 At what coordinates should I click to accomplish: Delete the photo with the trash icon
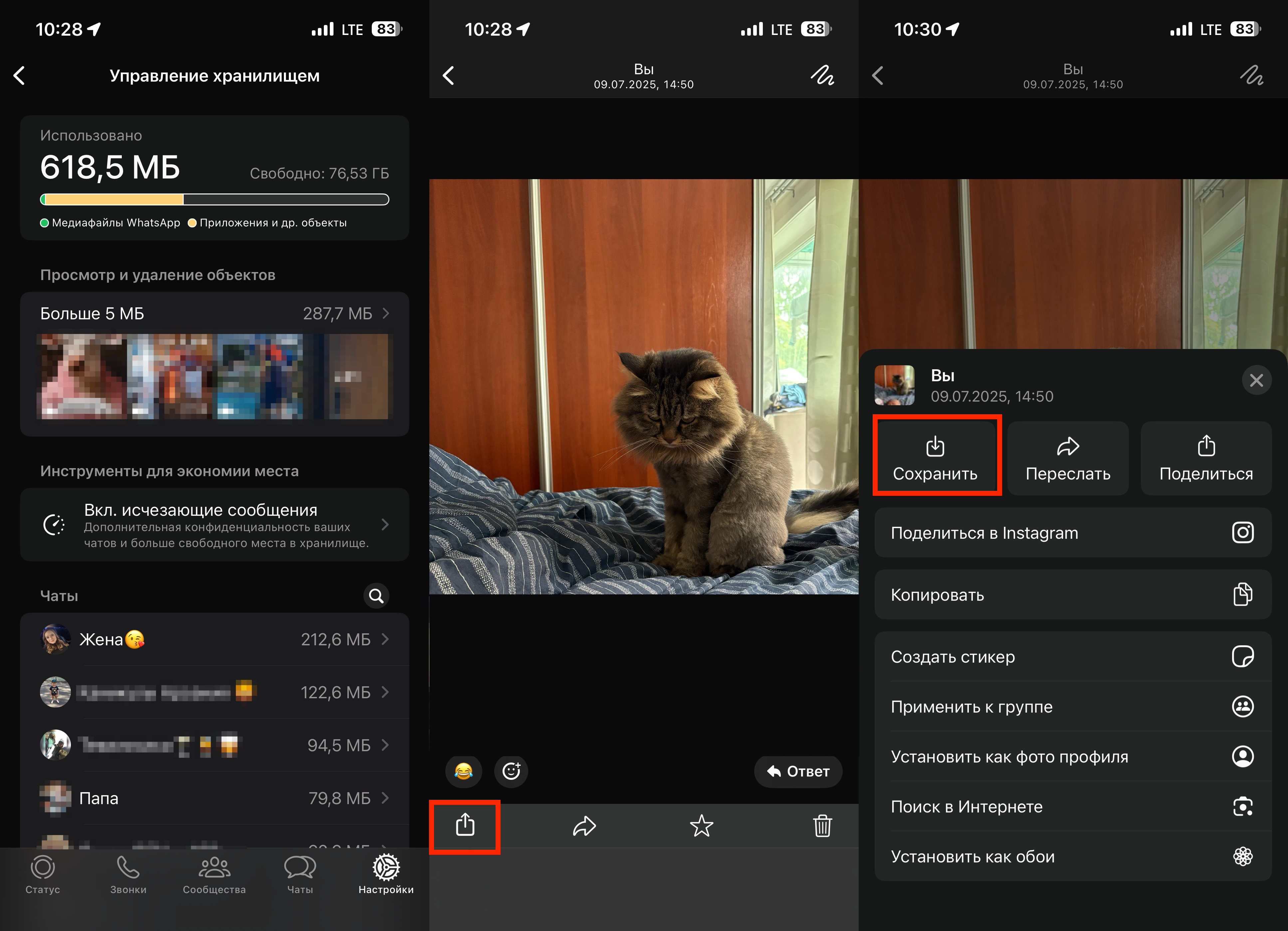click(x=822, y=826)
